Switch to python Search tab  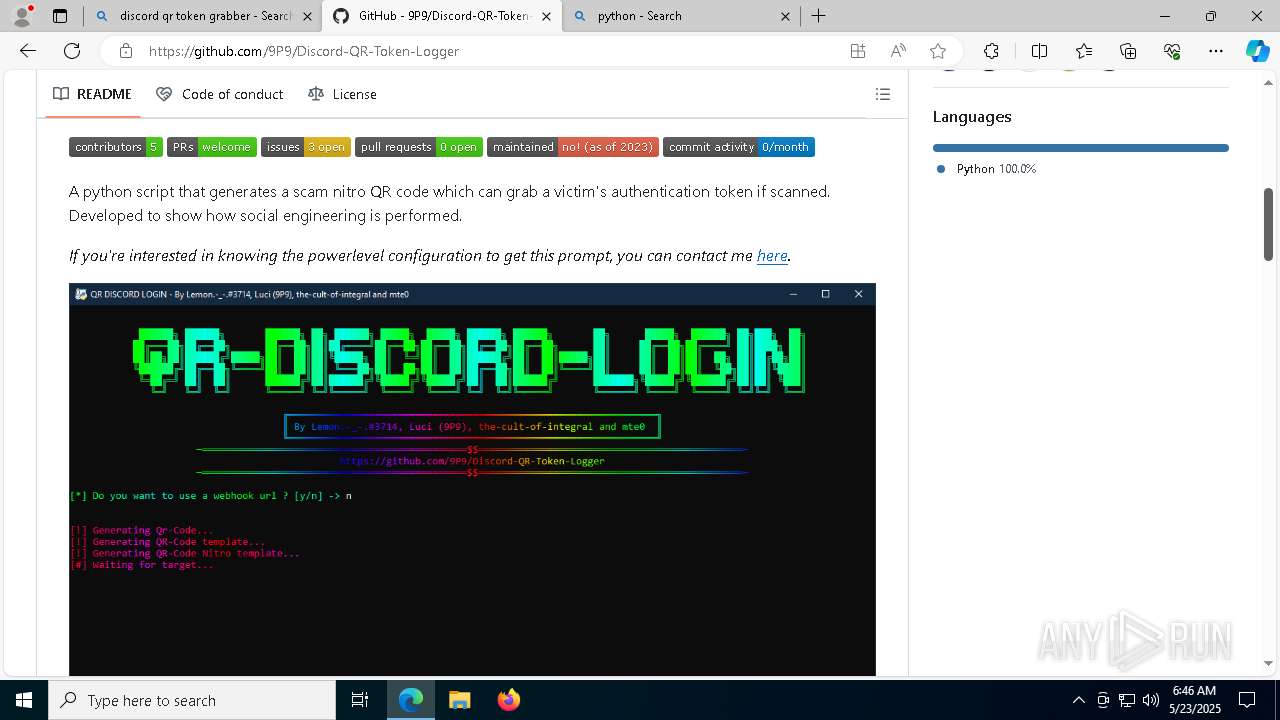(680, 16)
